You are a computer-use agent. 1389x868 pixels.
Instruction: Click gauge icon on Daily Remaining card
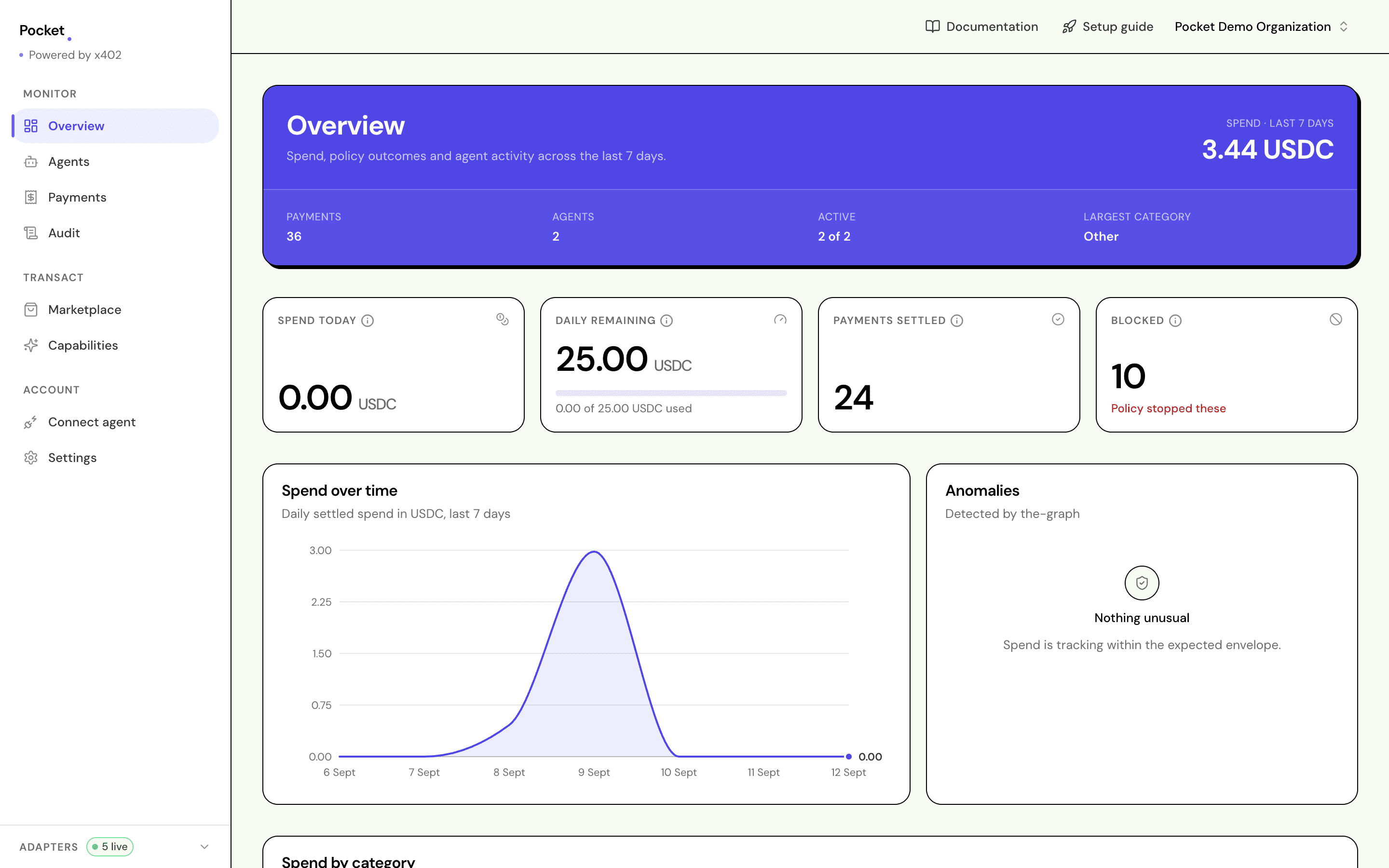780,319
